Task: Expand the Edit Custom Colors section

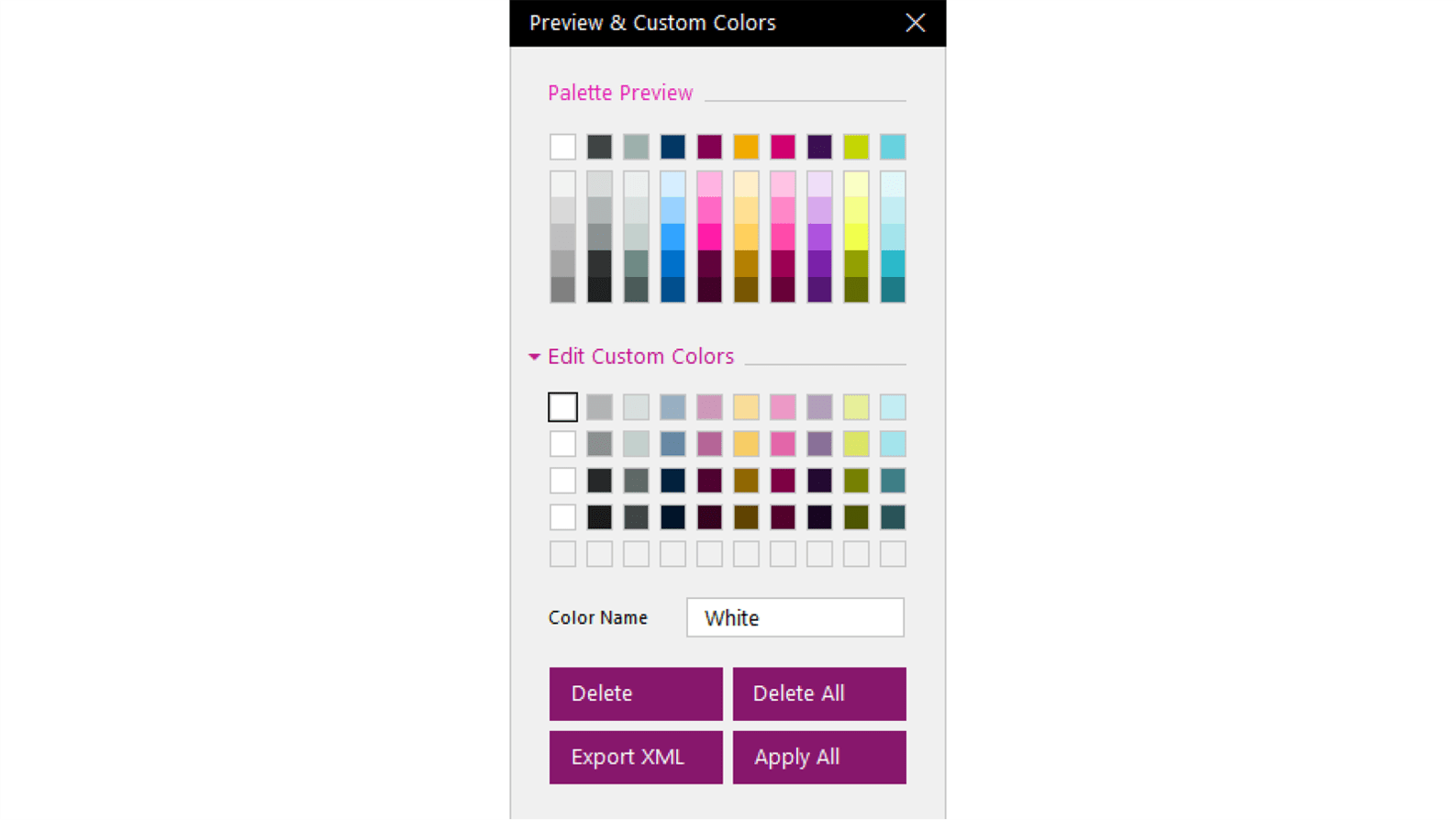Action: click(x=535, y=357)
